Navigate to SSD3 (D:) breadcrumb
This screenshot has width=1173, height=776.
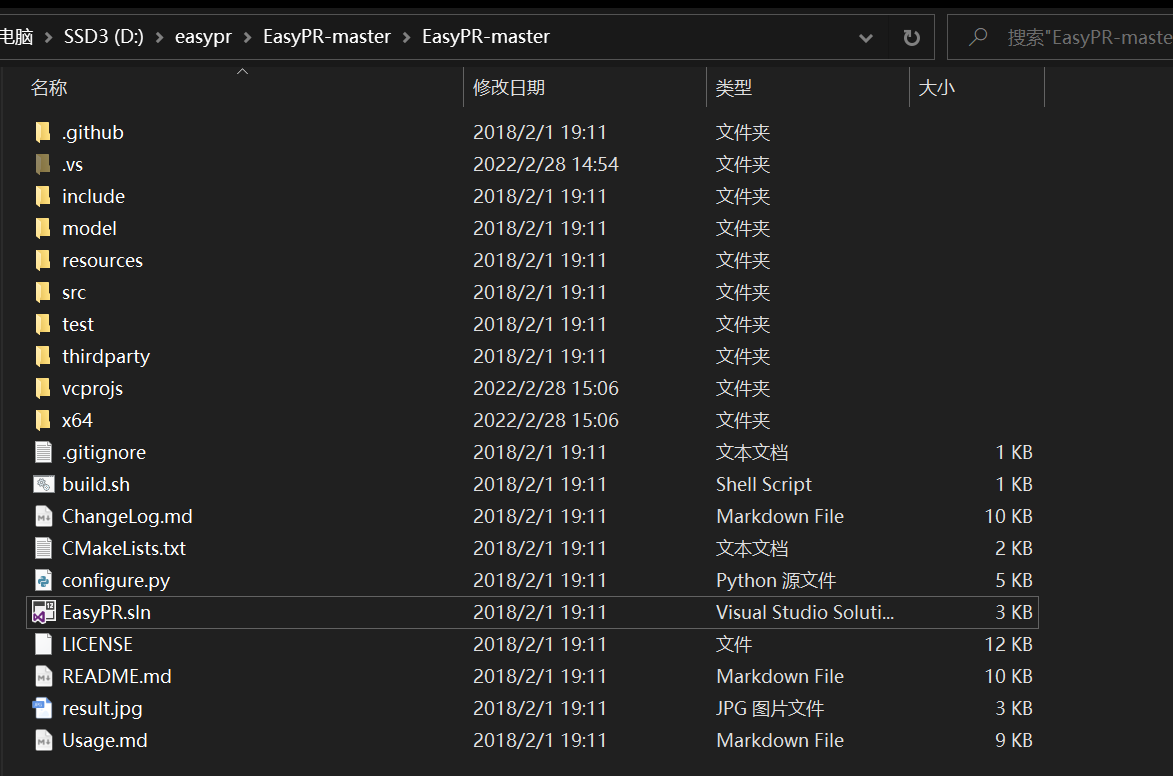click(103, 37)
